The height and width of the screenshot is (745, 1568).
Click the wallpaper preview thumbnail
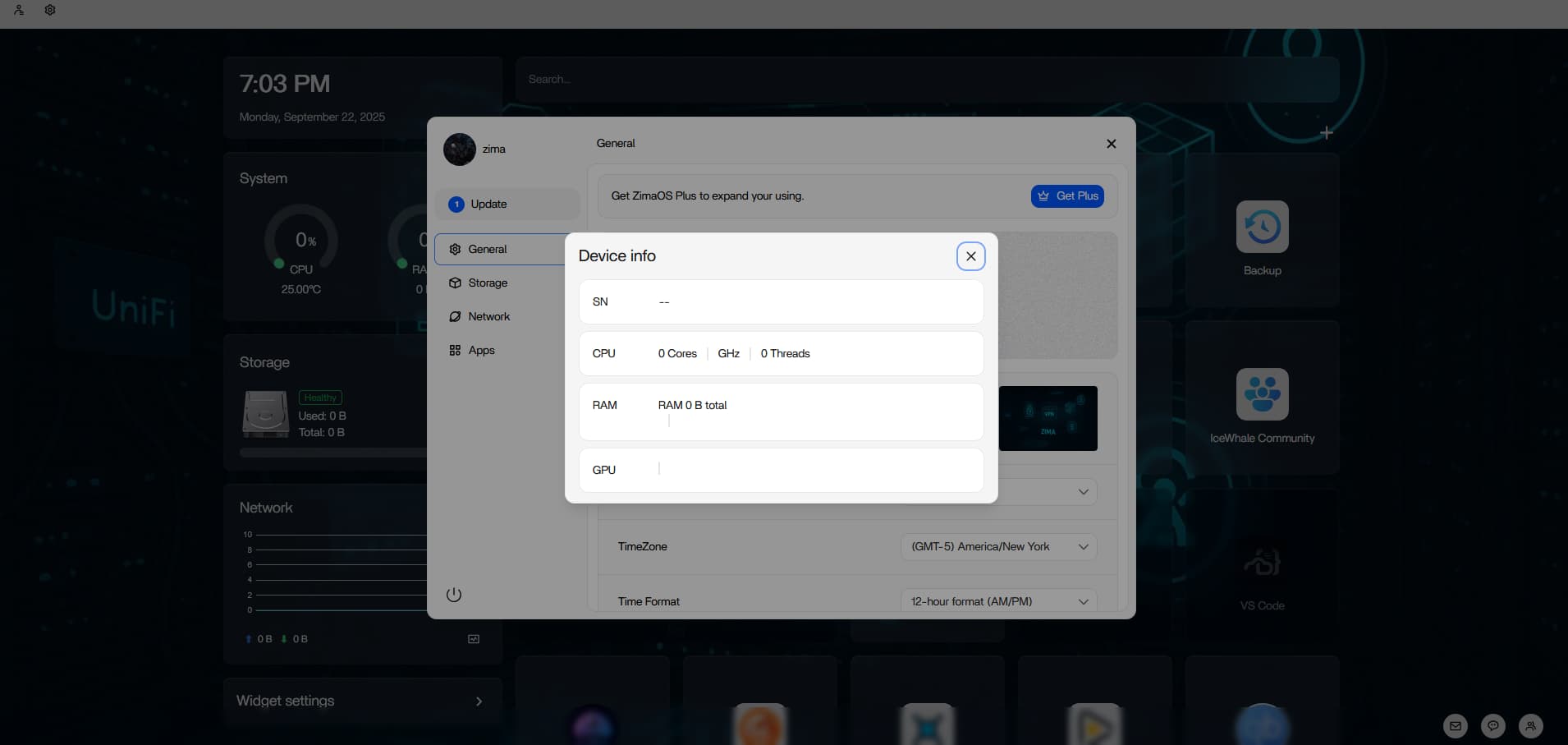(x=1048, y=418)
